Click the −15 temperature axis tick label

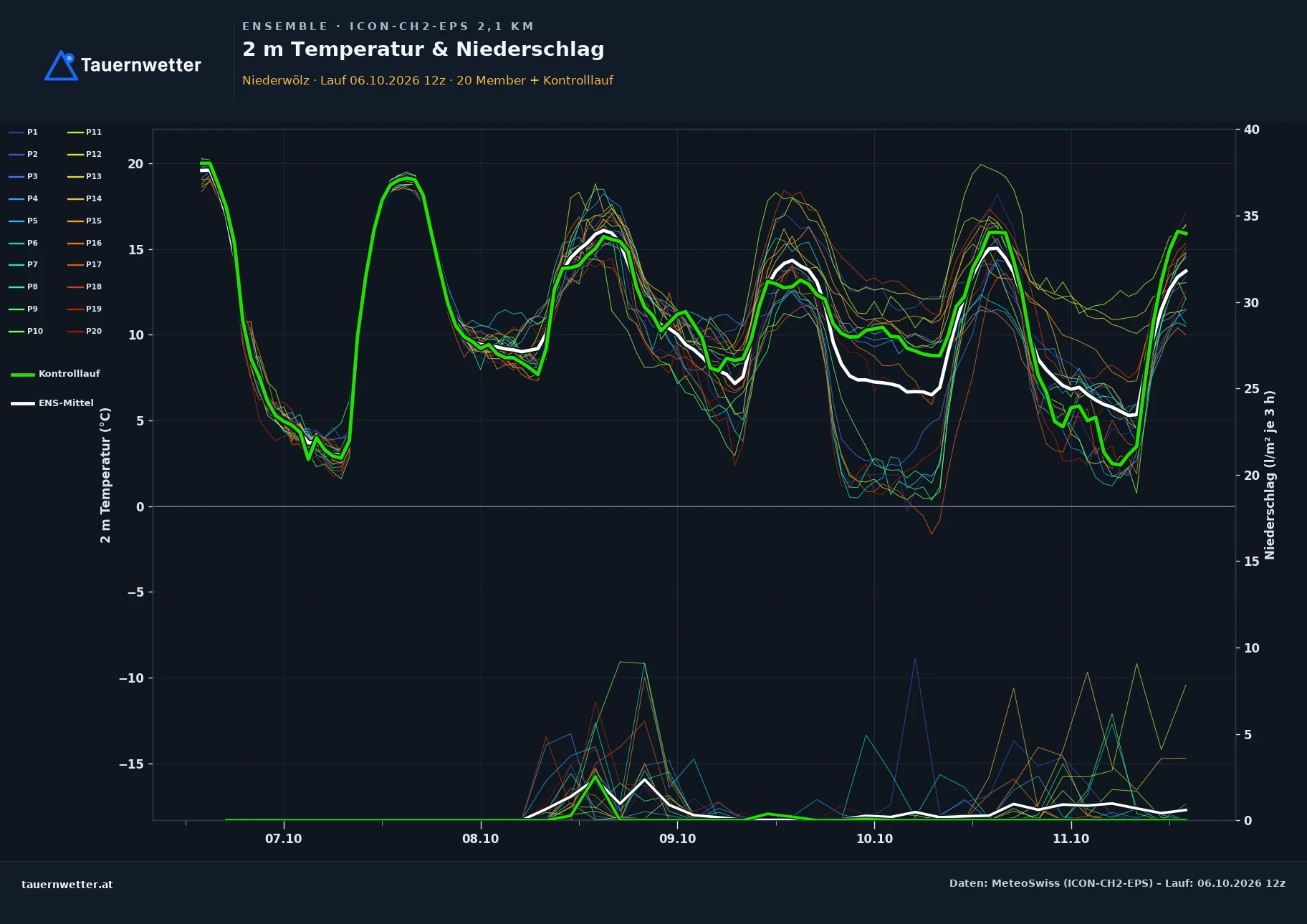pyautogui.click(x=131, y=764)
